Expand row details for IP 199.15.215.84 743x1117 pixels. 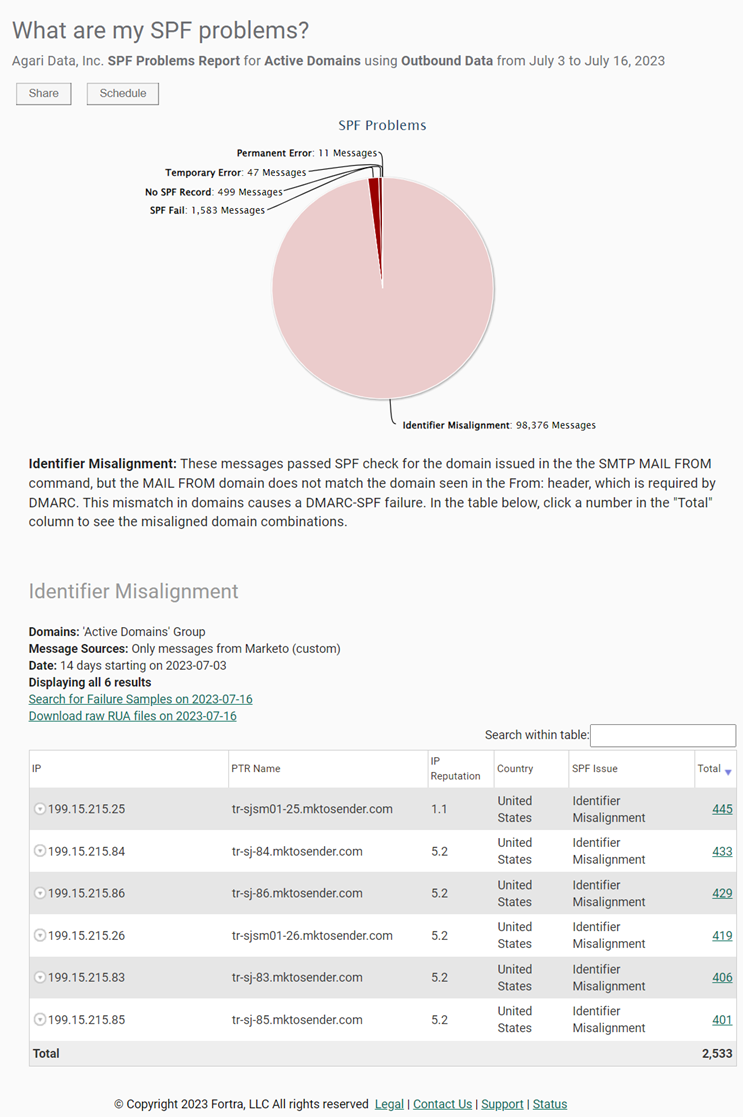pos(40,851)
